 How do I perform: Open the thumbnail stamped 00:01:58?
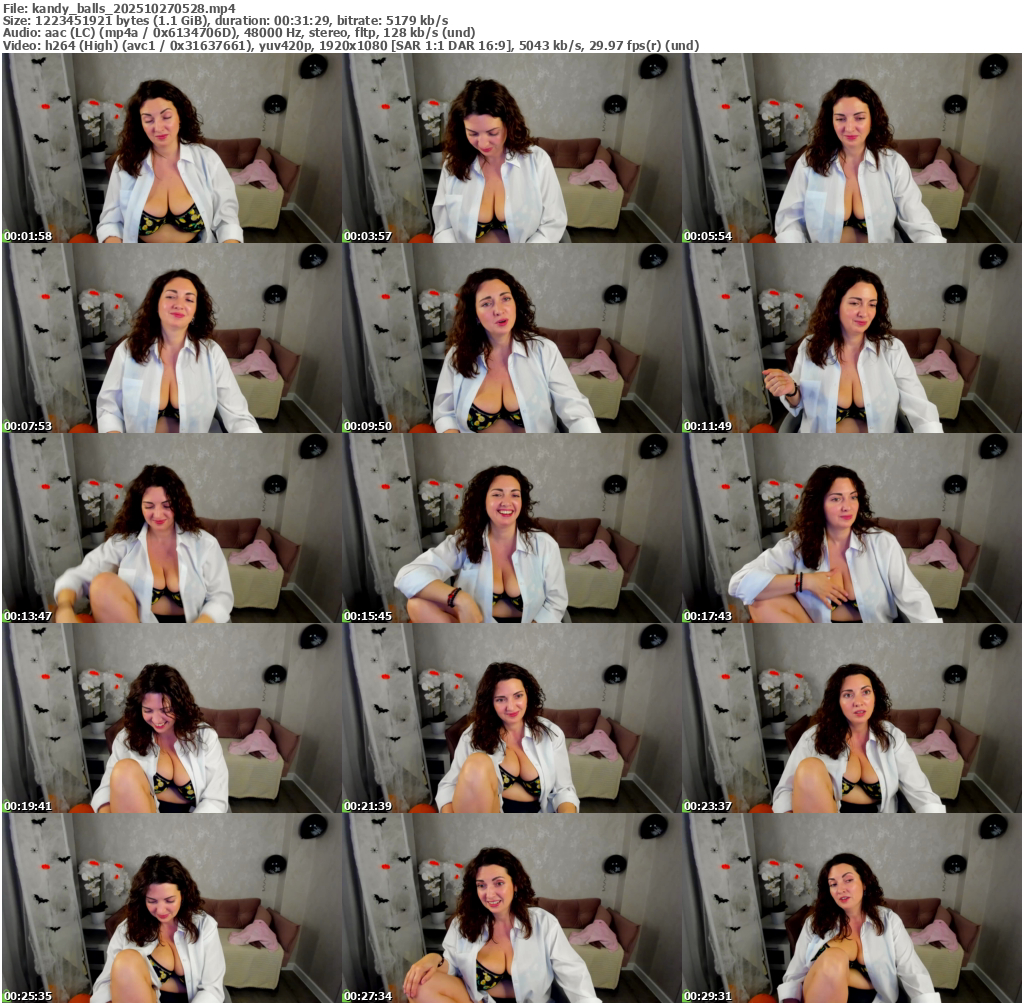(172, 148)
